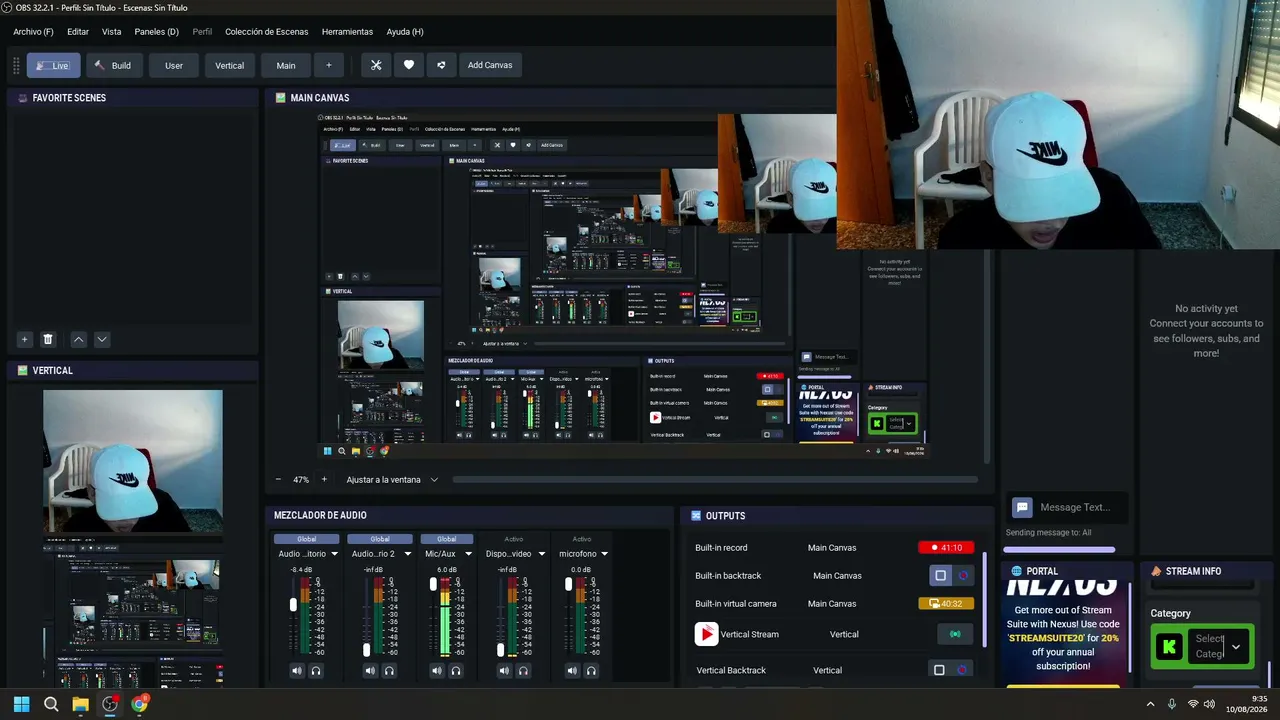
Task: Open the Ayuda (H) menu
Action: click(x=405, y=32)
